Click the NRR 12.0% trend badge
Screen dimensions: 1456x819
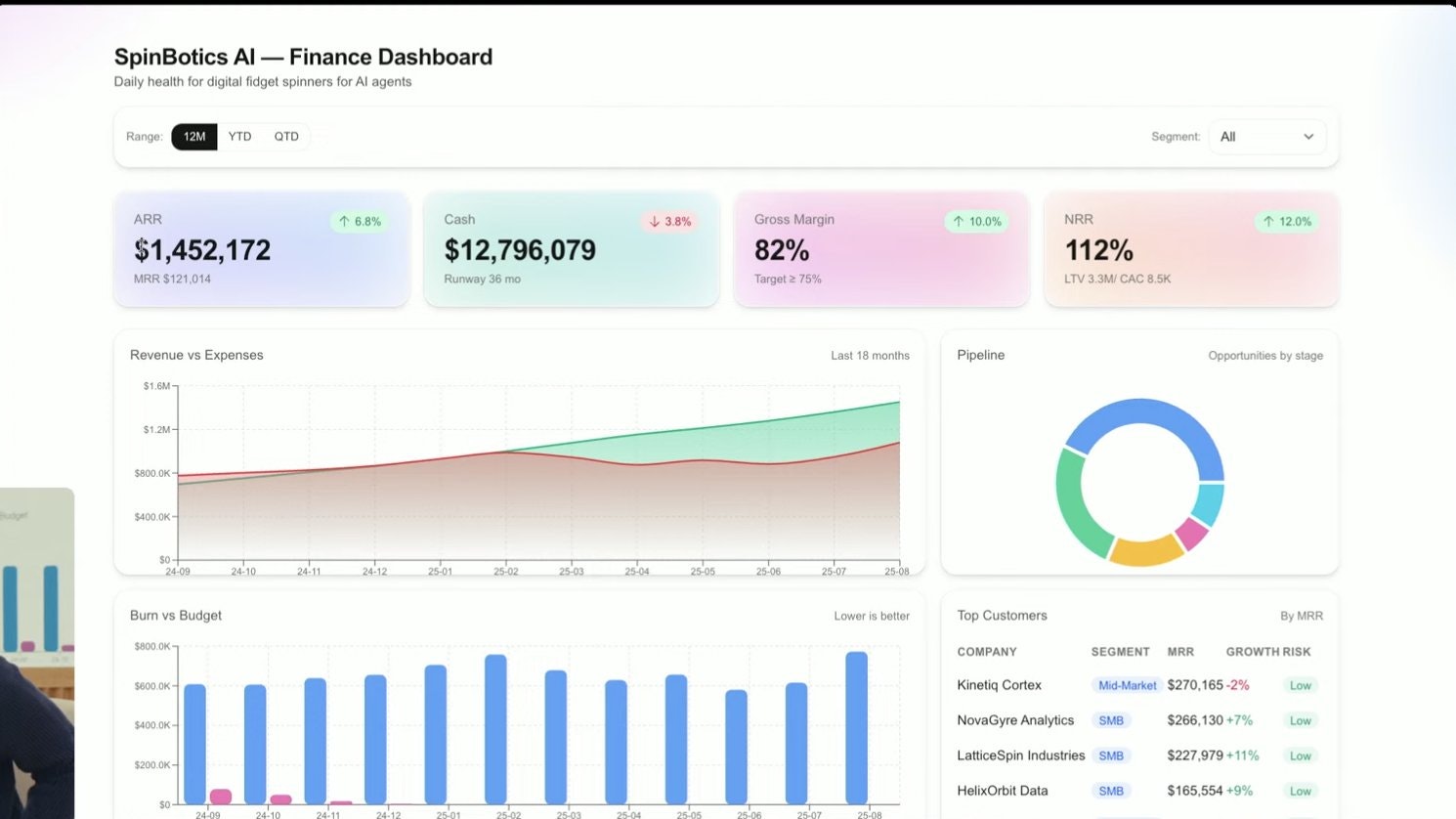coord(1287,222)
